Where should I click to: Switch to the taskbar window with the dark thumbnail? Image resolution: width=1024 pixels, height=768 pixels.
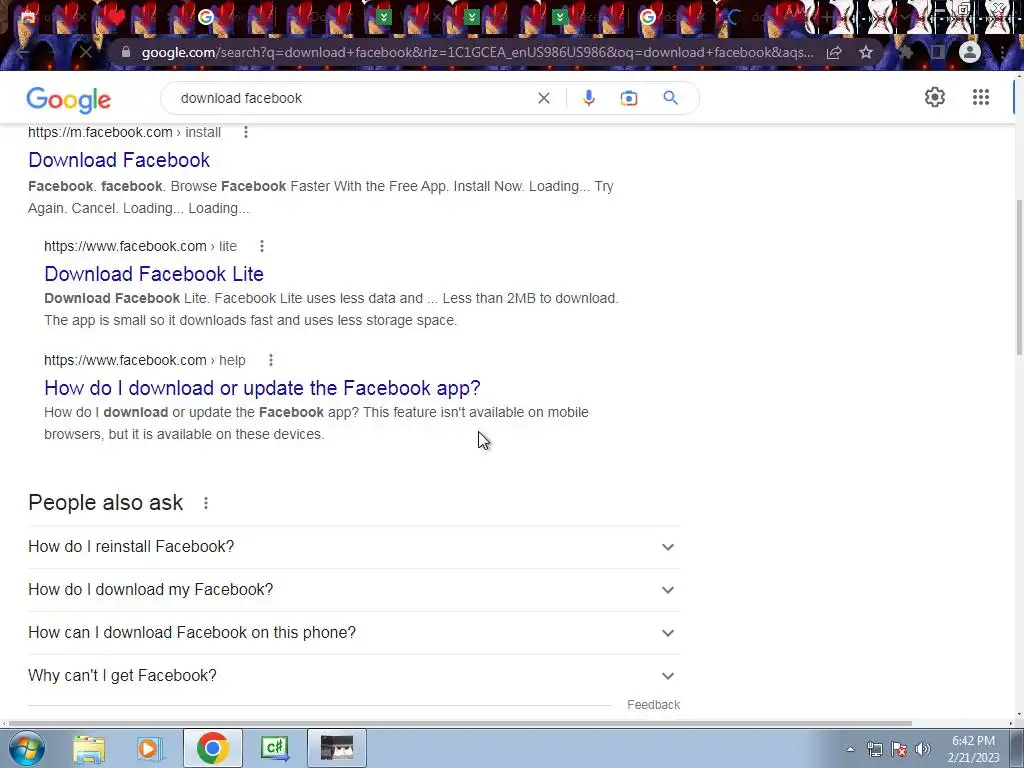tap(337, 748)
